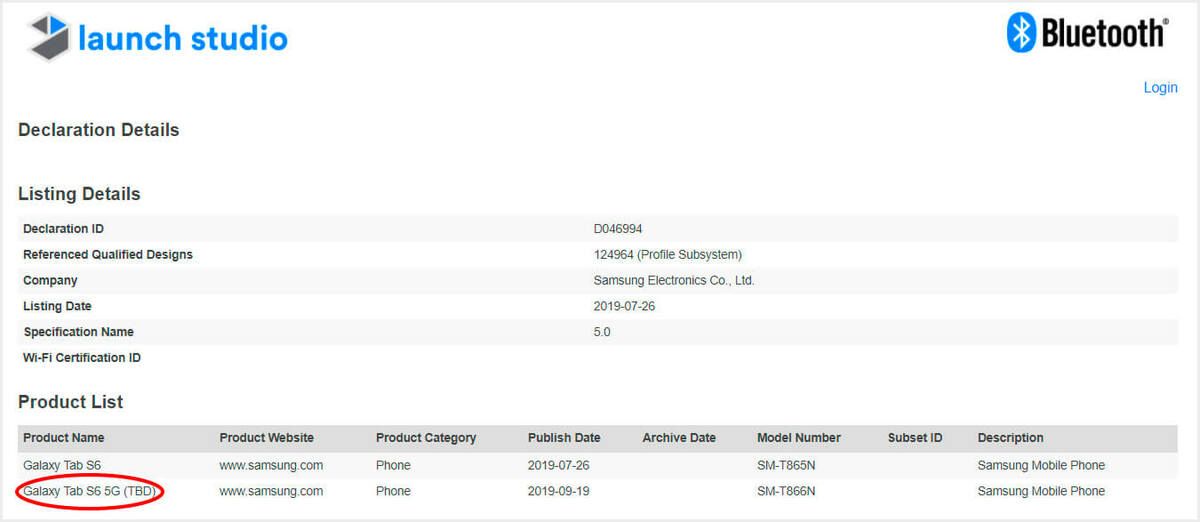Click the Description column header
The width and height of the screenshot is (1200, 522).
pyautogui.click(x=1010, y=438)
